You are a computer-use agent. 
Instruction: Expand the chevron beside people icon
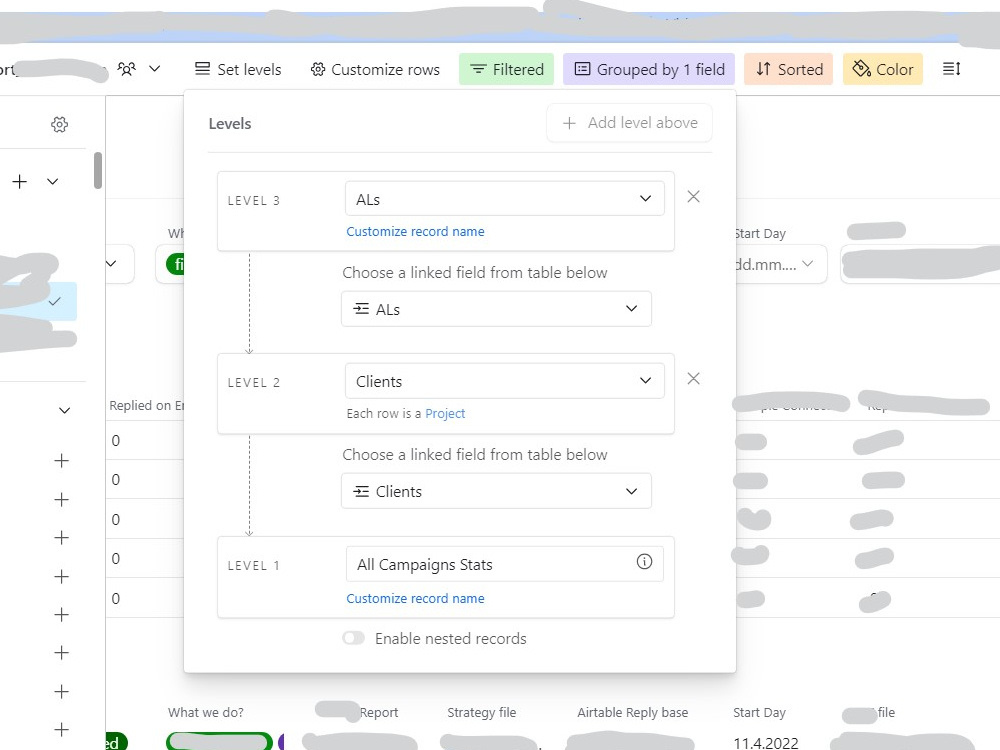click(154, 69)
